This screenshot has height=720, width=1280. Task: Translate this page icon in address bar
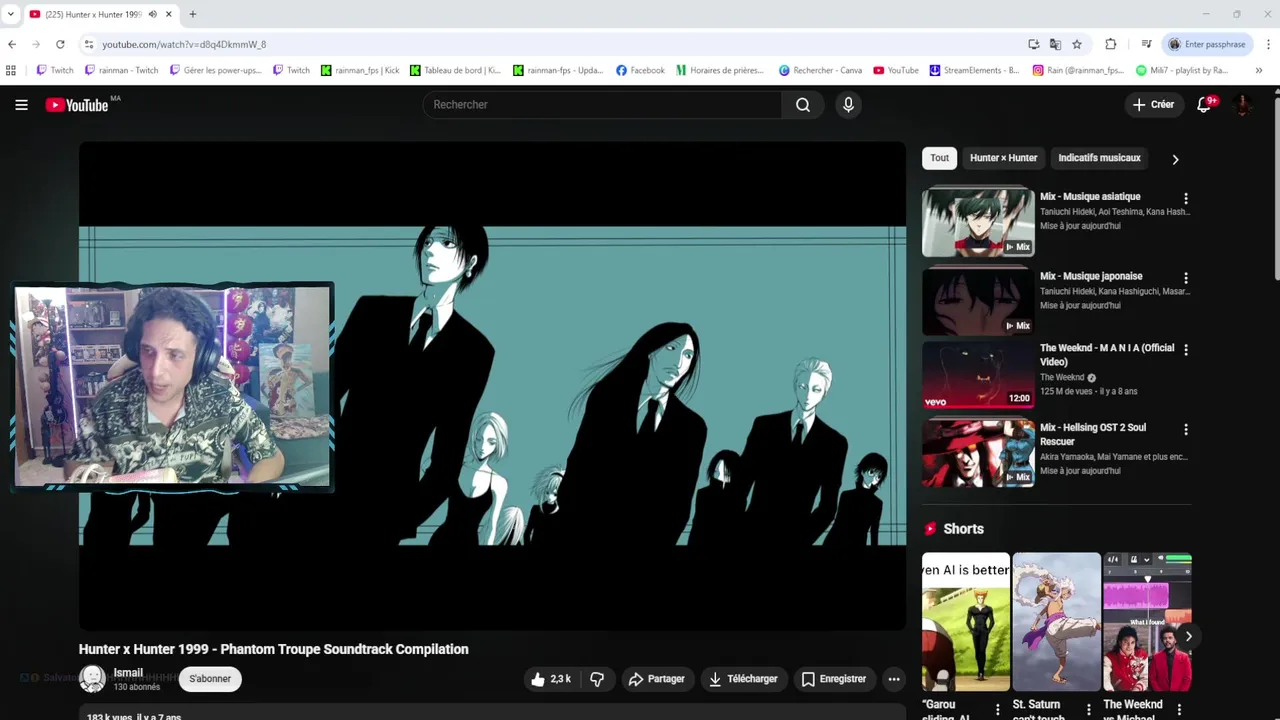tap(1055, 44)
